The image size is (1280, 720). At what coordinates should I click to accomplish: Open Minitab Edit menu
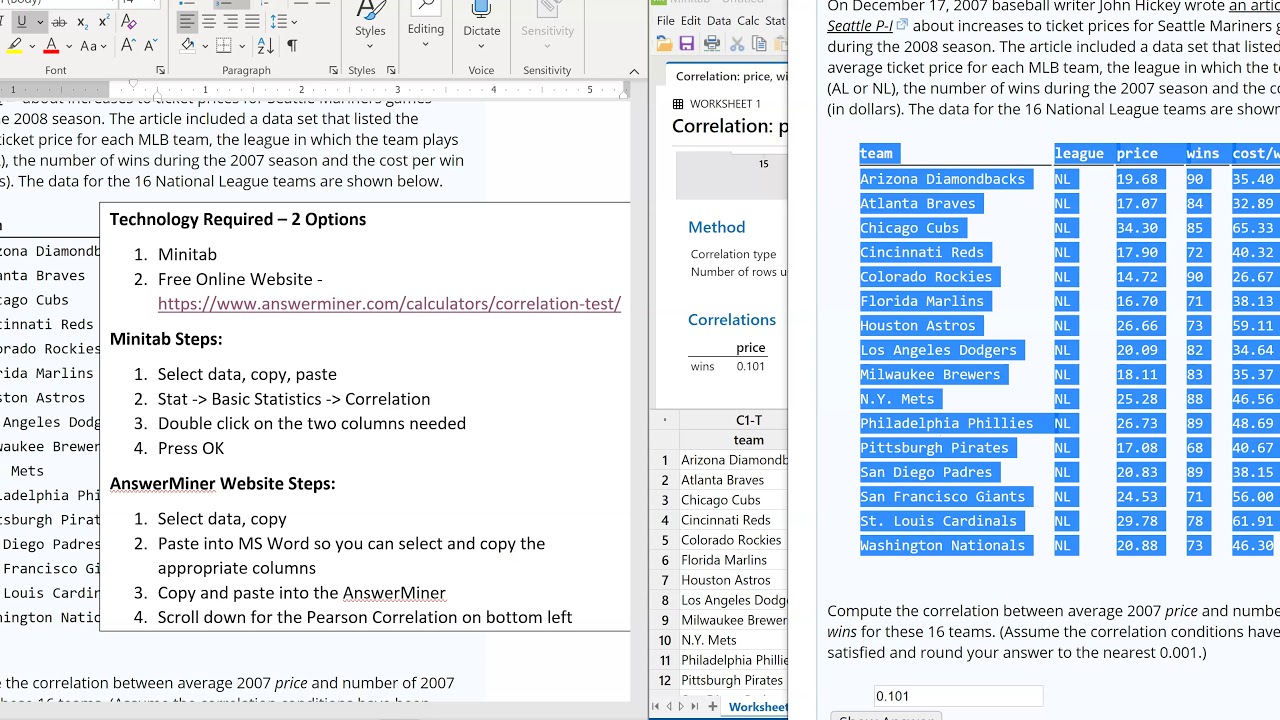(x=691, y=21)
